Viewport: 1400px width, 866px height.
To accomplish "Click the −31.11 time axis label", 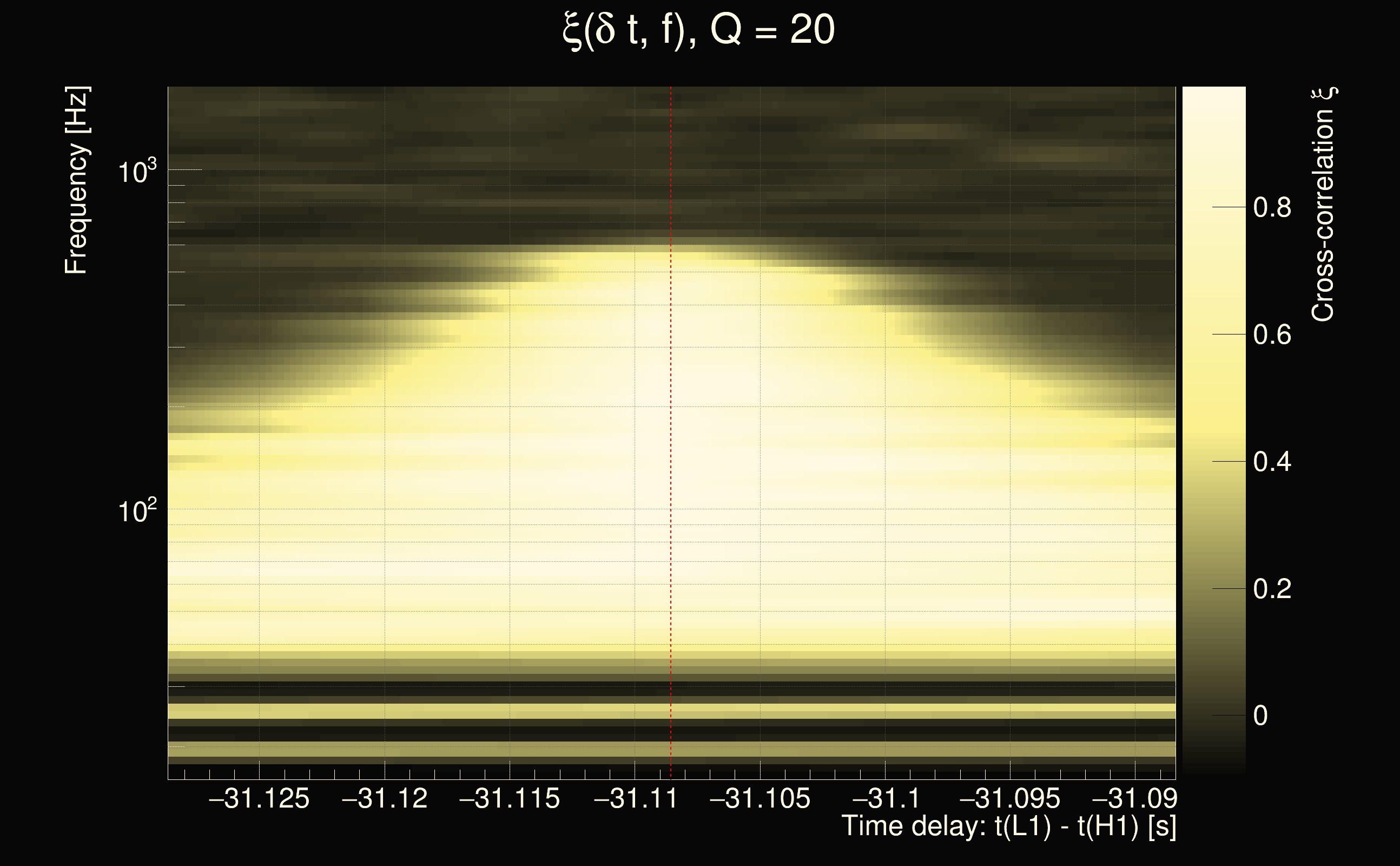I will (x=635, y=798).
